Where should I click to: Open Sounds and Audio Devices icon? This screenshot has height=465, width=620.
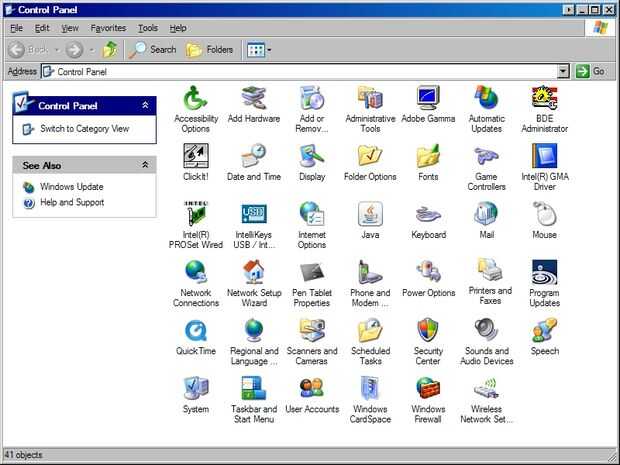coord(486,331)
